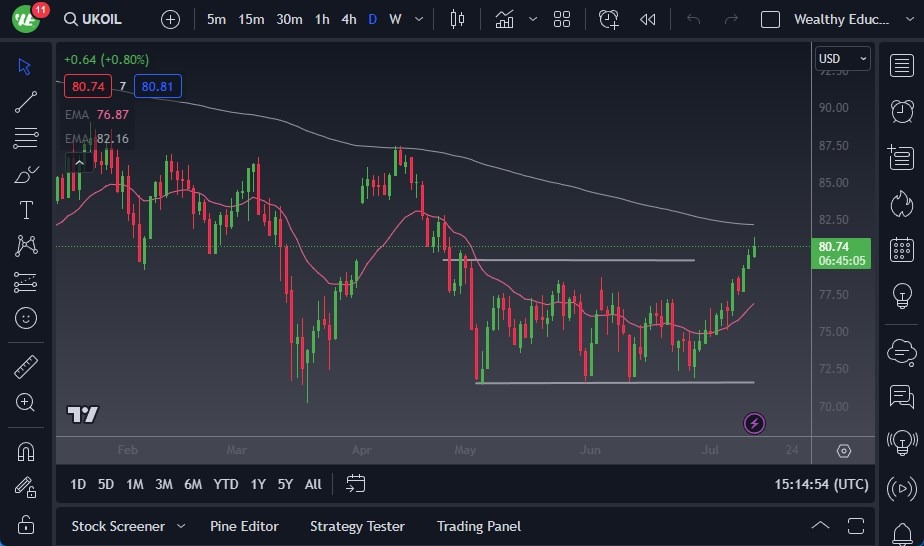The height and width of the screenshot is (546, 924).
Task: Open the alerts clock icon
Action: click(x=902, y=110)
